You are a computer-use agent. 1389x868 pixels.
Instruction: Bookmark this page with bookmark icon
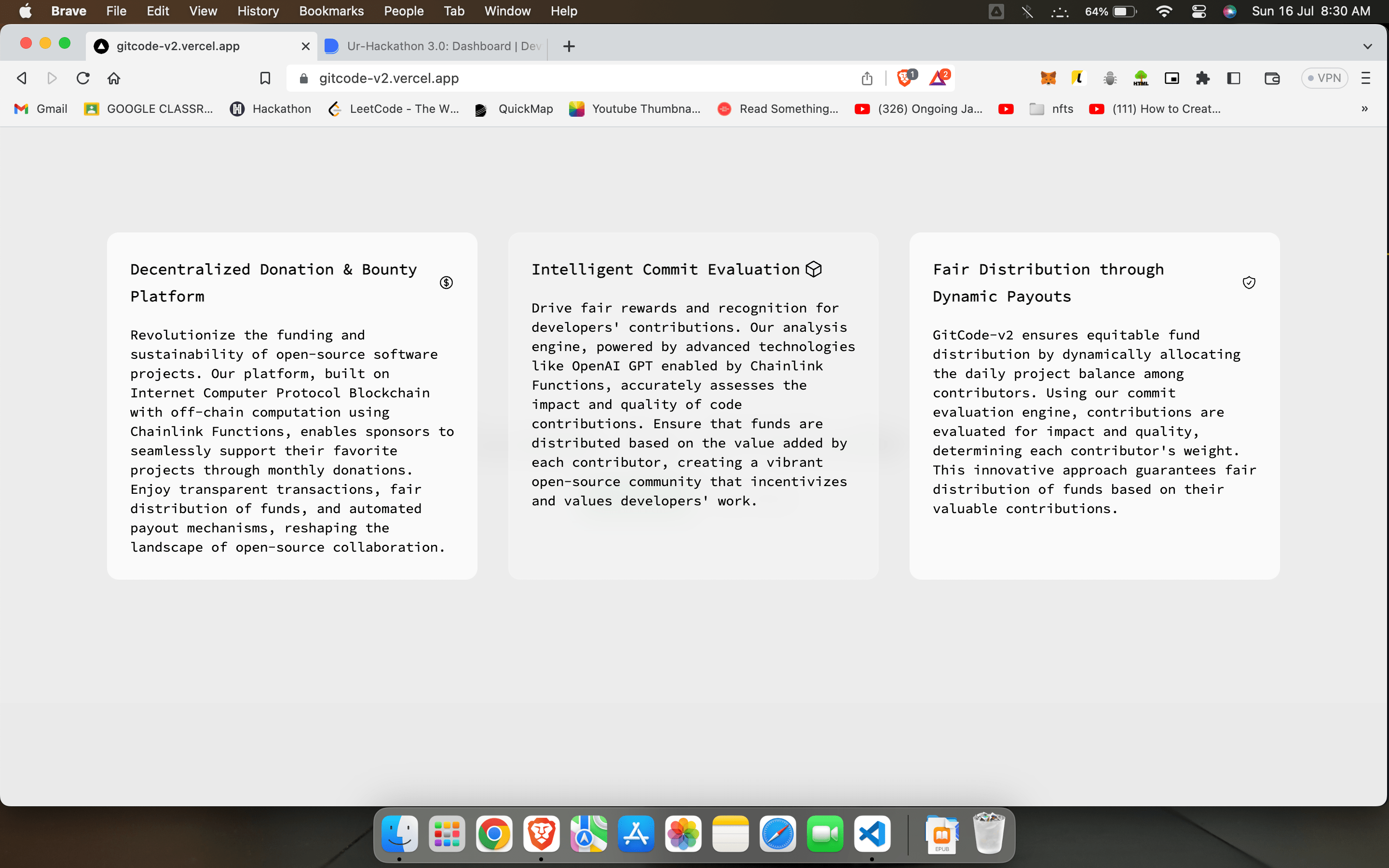265,78
